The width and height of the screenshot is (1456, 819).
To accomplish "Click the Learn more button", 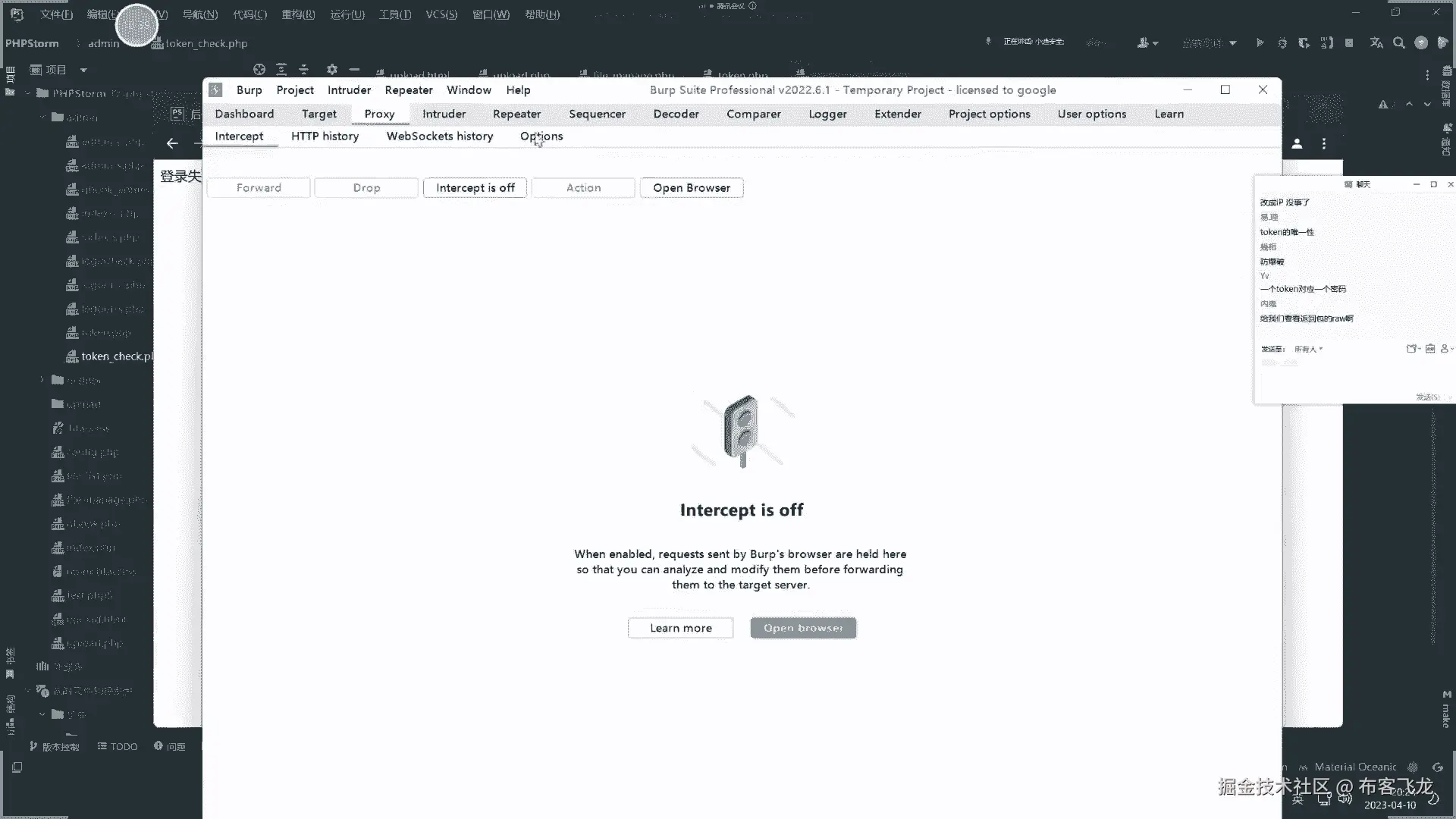I will pos(680,628).
